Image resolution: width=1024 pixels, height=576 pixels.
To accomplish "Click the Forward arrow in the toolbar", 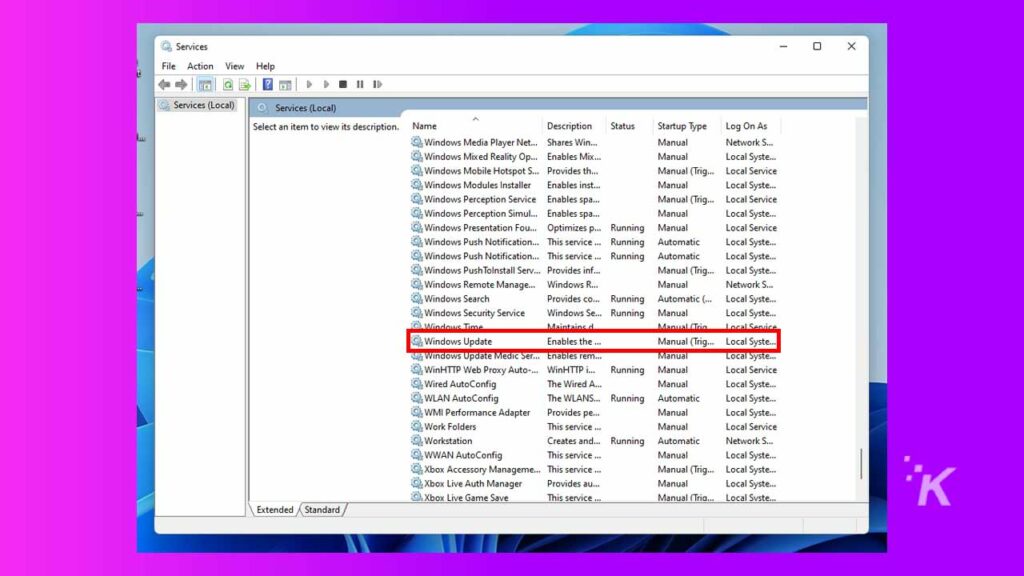I will point(181,84).
